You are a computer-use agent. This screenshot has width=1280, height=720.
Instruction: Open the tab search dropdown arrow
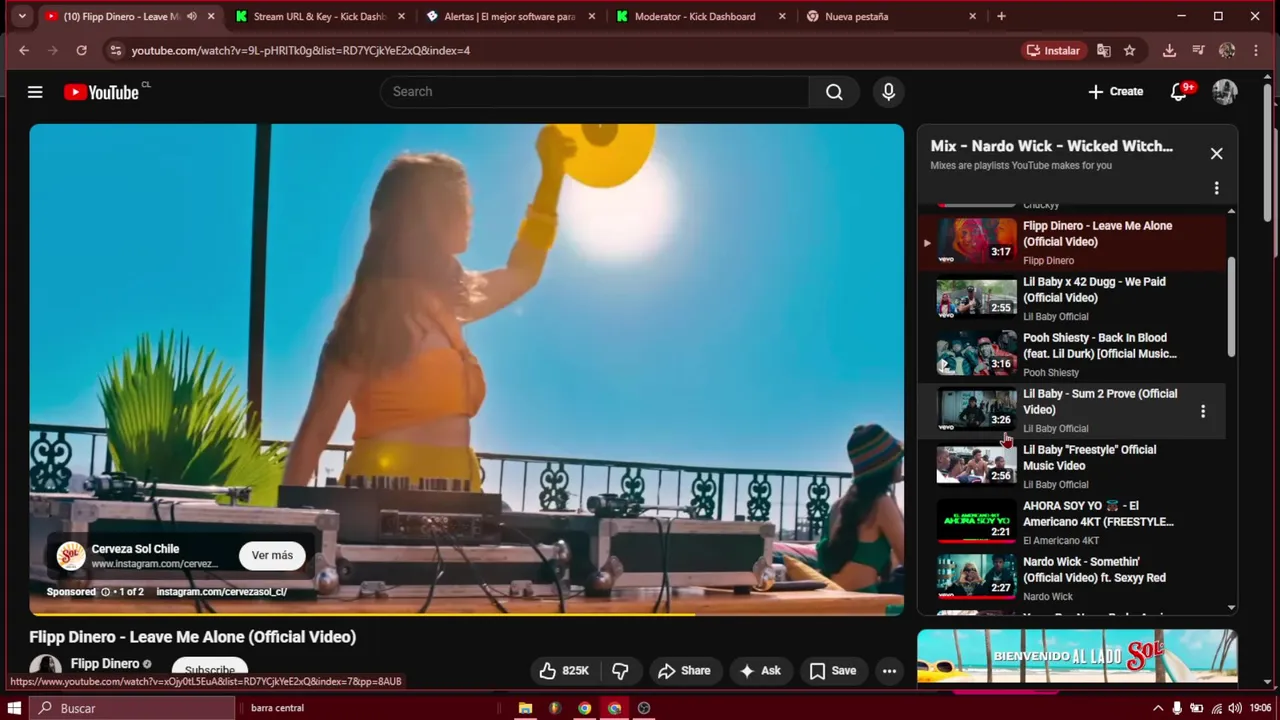[22, 16]
